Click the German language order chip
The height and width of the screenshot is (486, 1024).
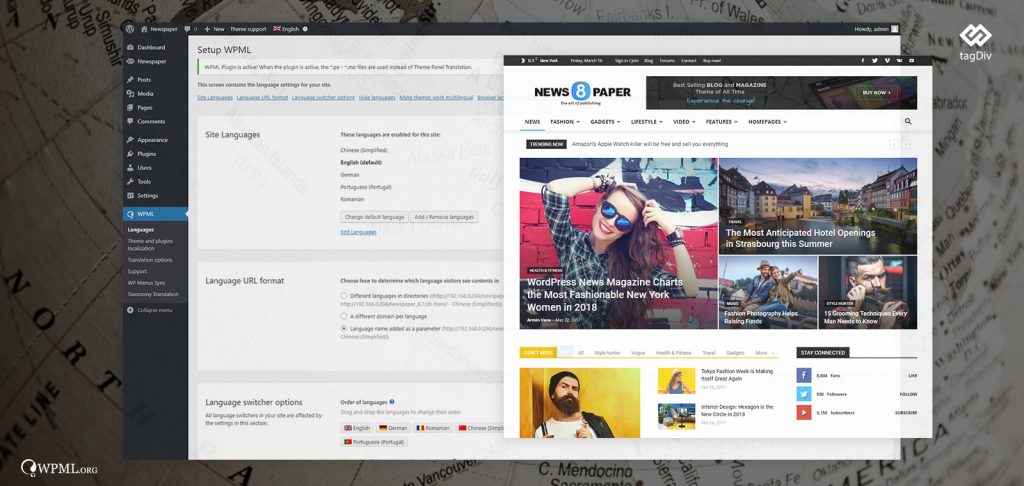(393, 428)
